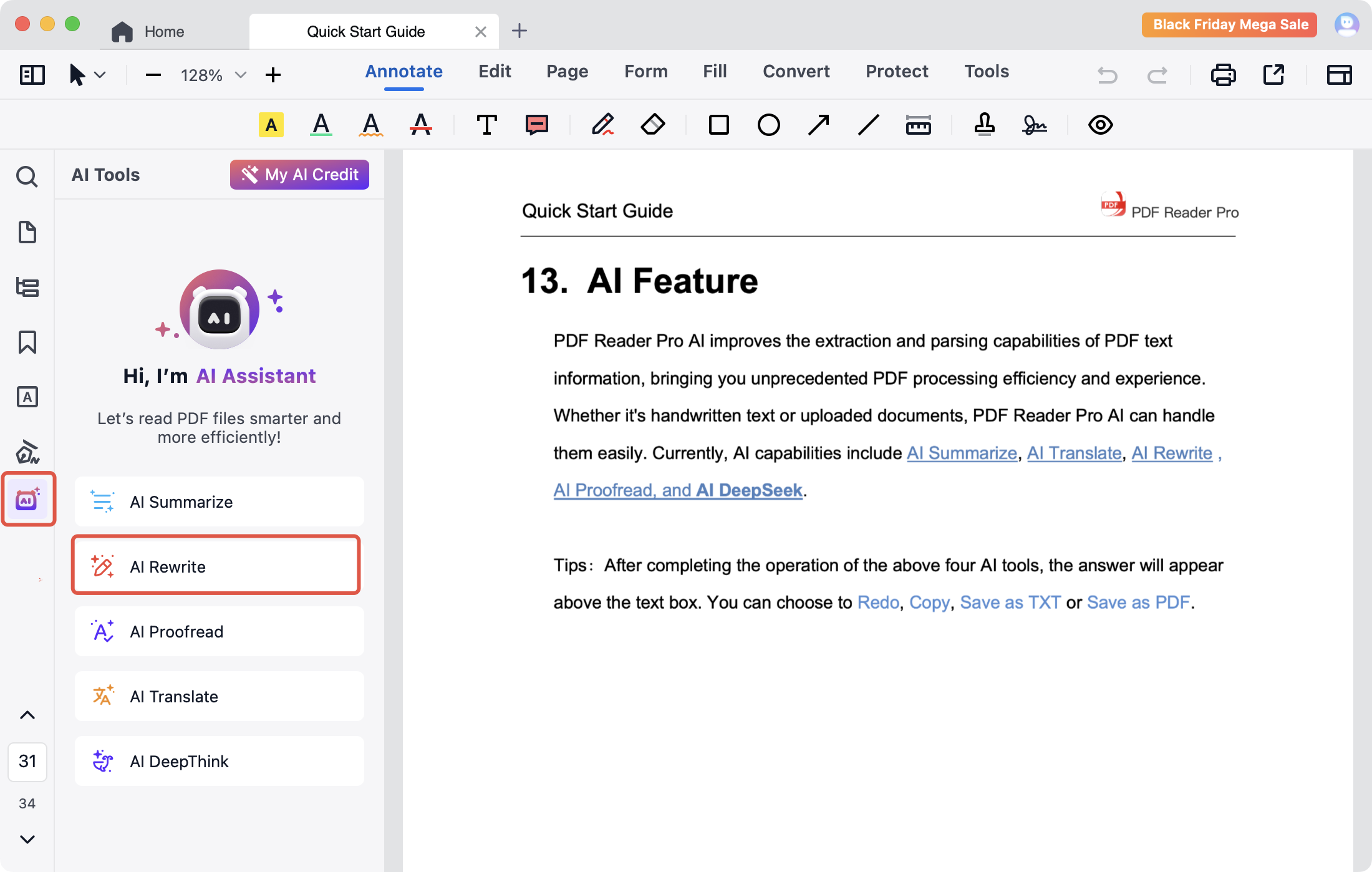
Task: Expand the cursor tool dropdown arrow
Action: [100, 75]
